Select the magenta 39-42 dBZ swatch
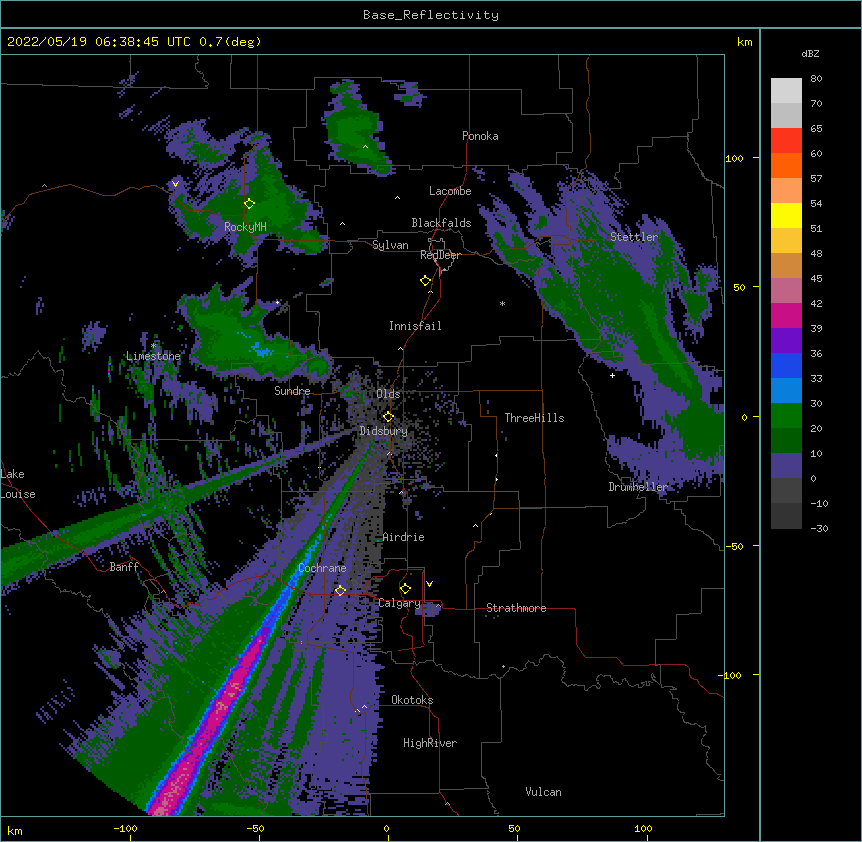 coord(786,315)
